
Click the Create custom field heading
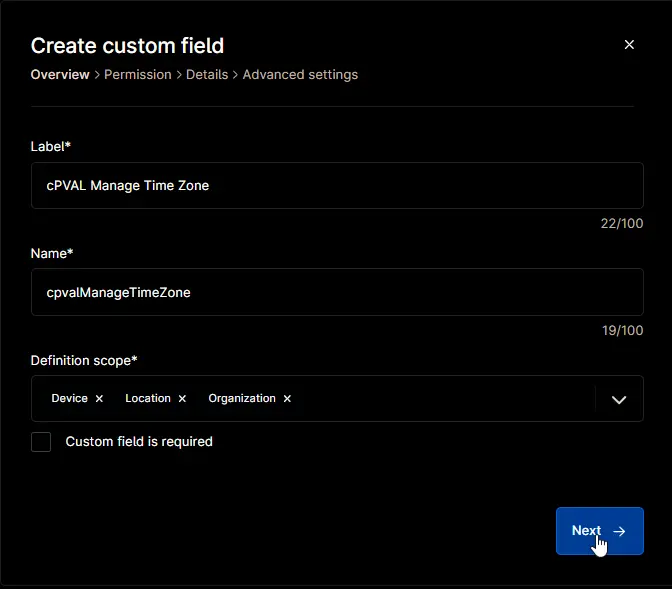point(127,46)
